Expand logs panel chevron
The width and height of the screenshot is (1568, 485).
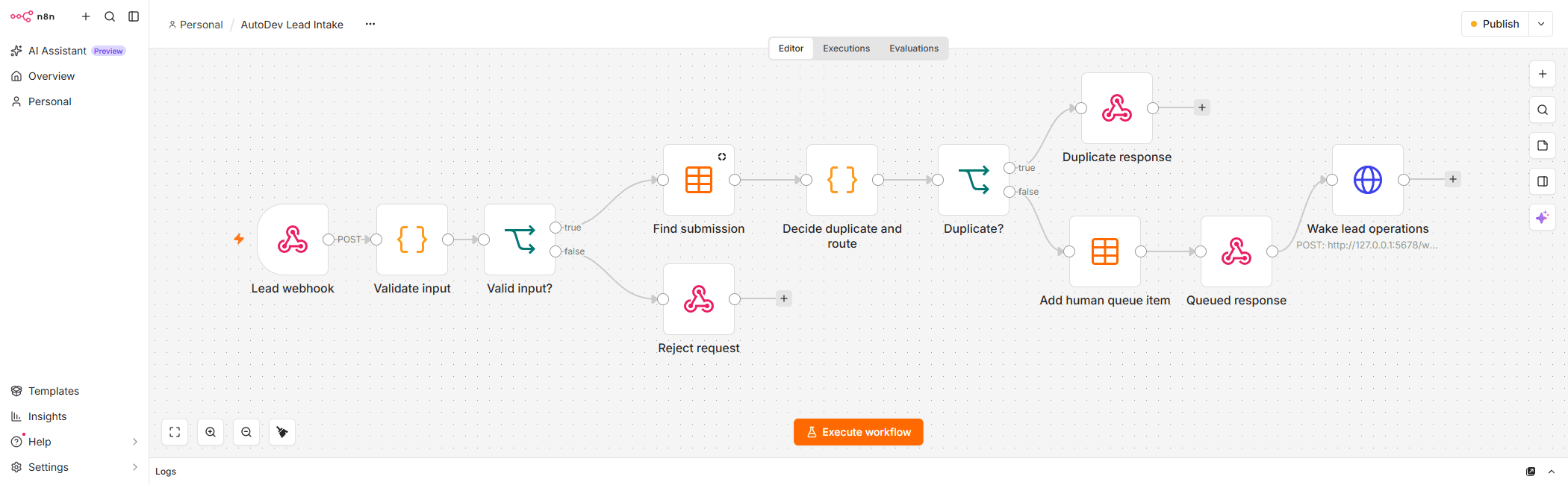click(1552, 472)
